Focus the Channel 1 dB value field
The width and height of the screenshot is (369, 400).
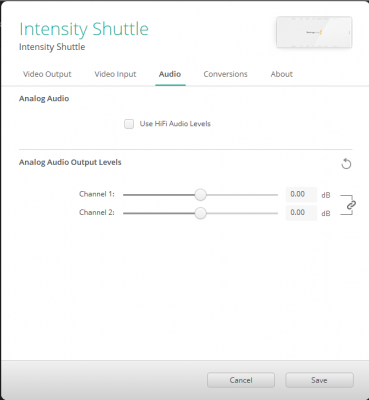point(301,194)
